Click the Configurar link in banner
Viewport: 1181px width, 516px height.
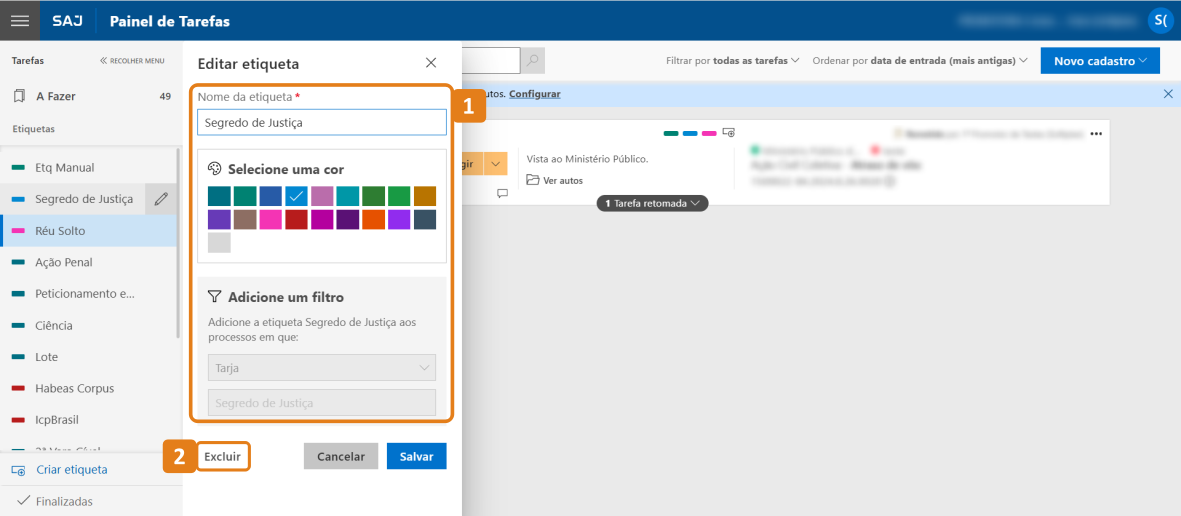point(534,94)
